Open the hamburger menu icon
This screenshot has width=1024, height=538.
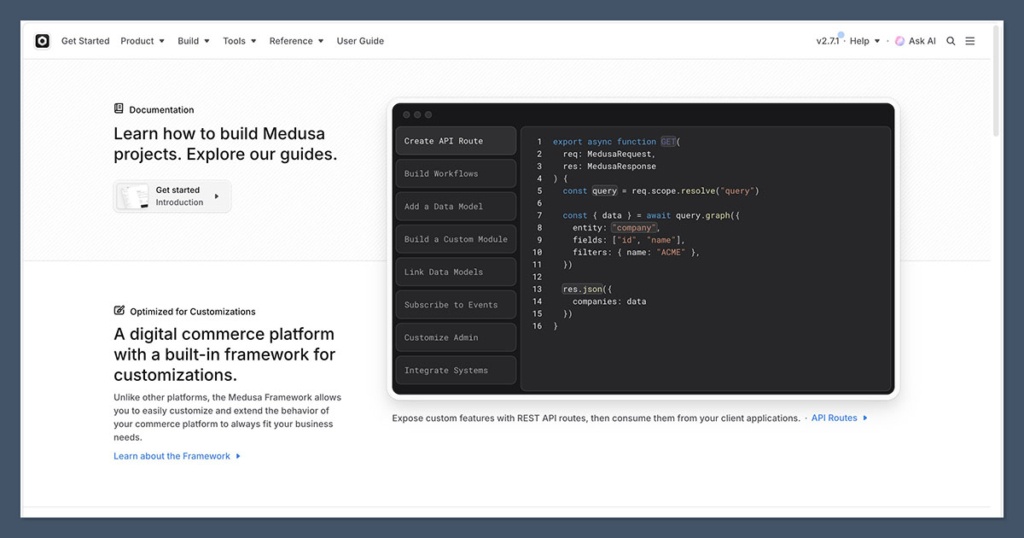coord(970,41)
